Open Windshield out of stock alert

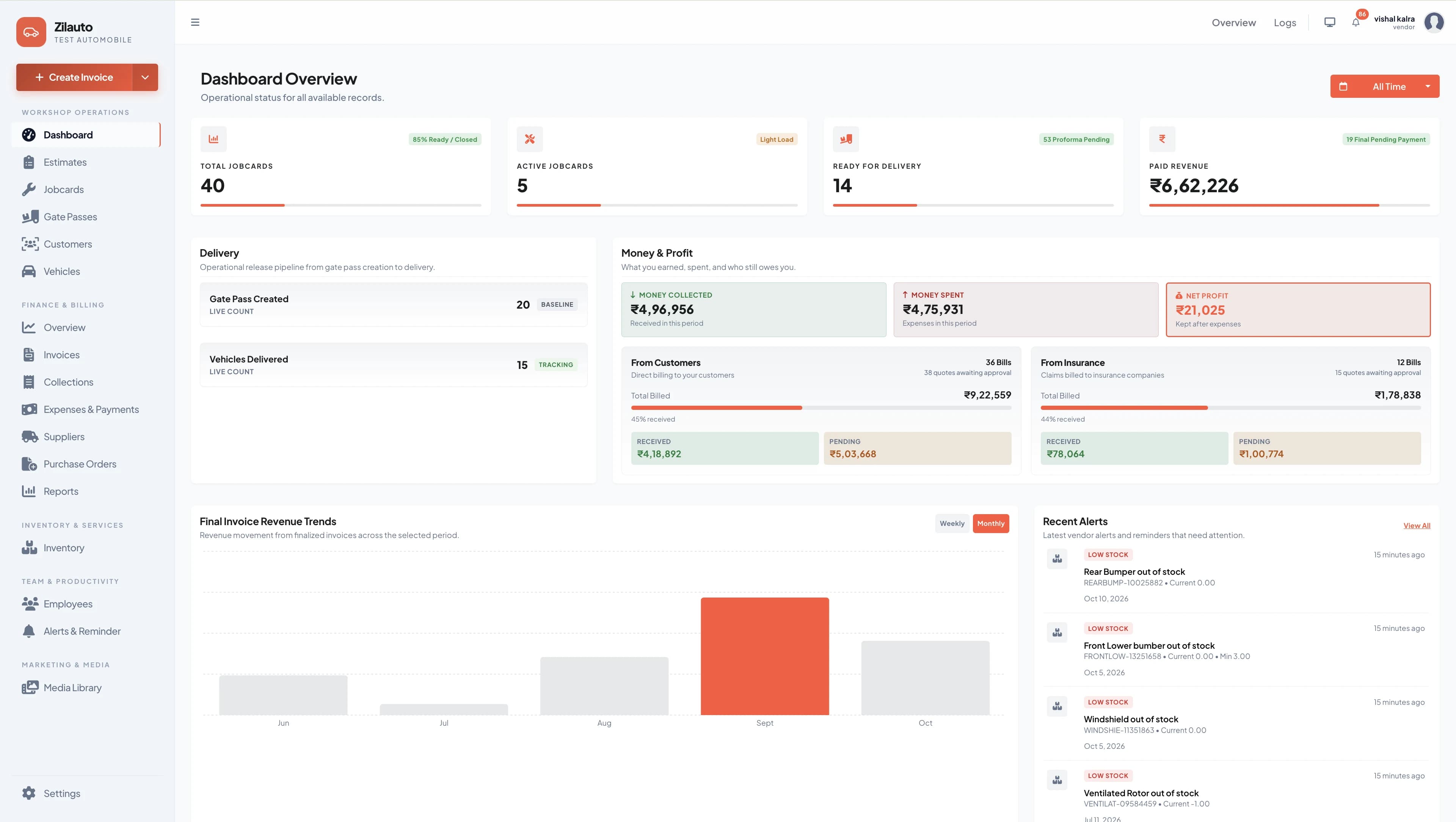pos(1236,724)
